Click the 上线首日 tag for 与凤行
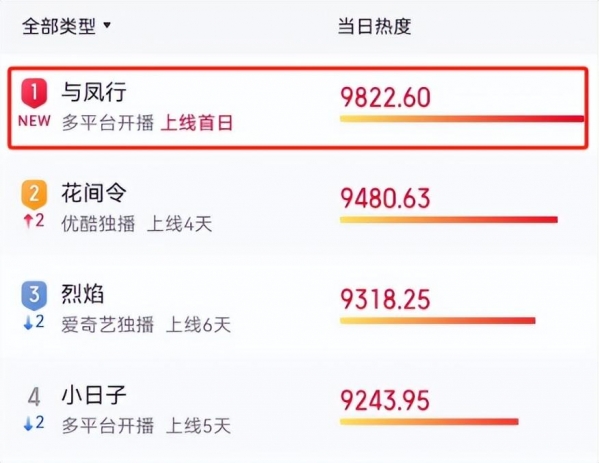 coord(197,122)
